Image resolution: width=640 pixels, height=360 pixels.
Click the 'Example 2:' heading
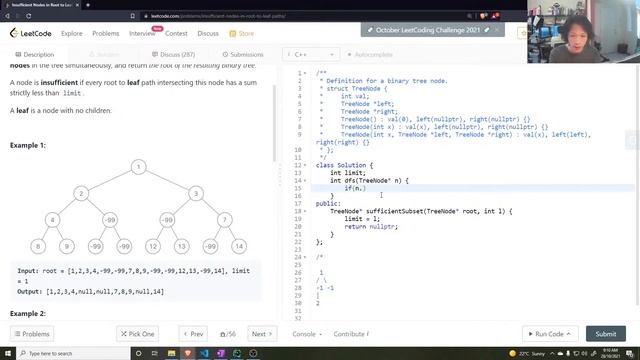coord(28,313)
